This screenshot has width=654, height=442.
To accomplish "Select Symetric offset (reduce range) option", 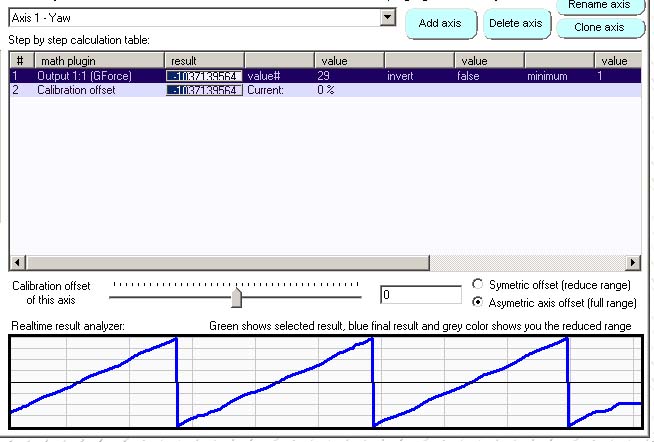I will [478, 285].
